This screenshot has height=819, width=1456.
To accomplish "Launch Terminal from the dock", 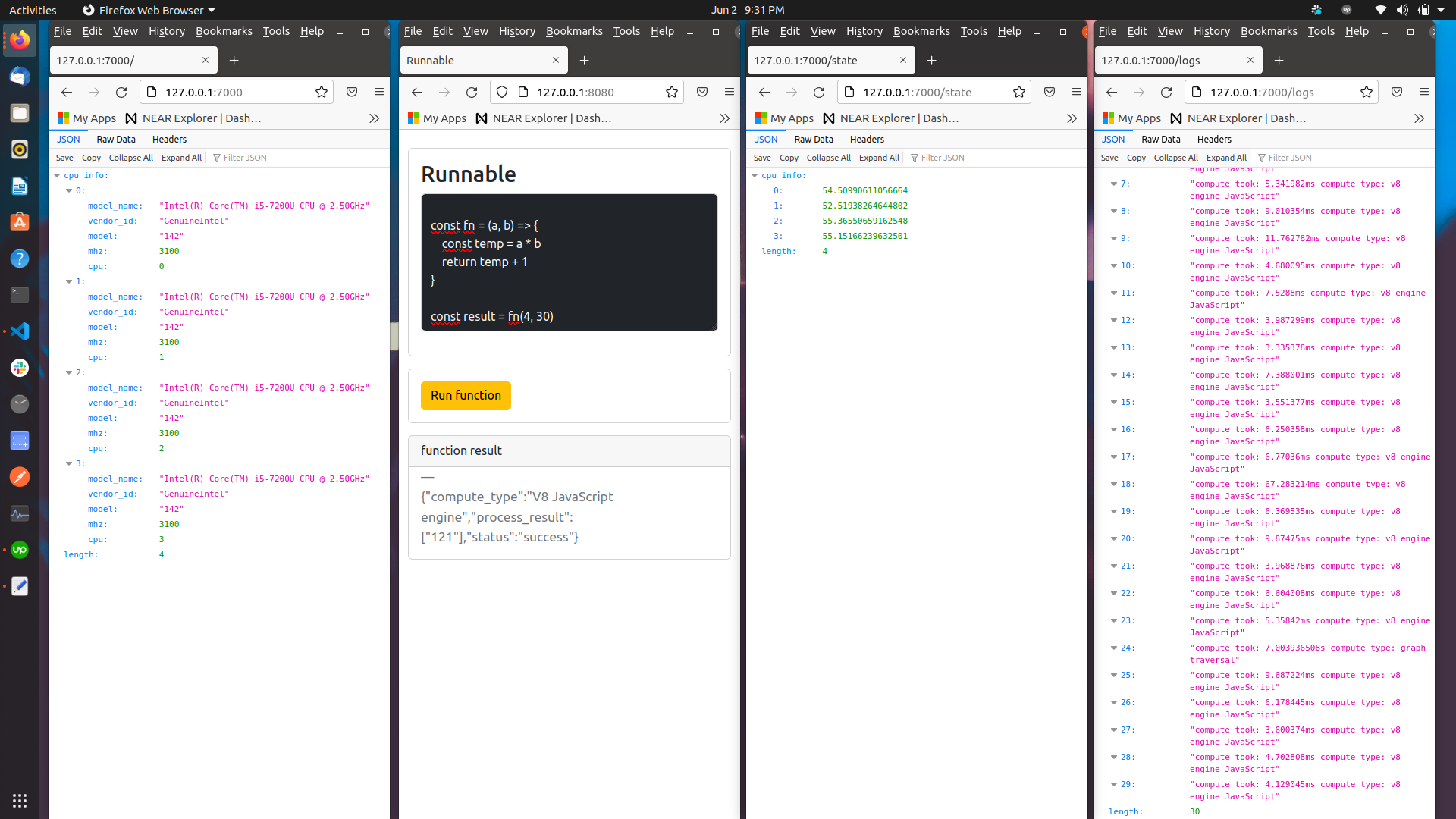I will coord(20,295).
